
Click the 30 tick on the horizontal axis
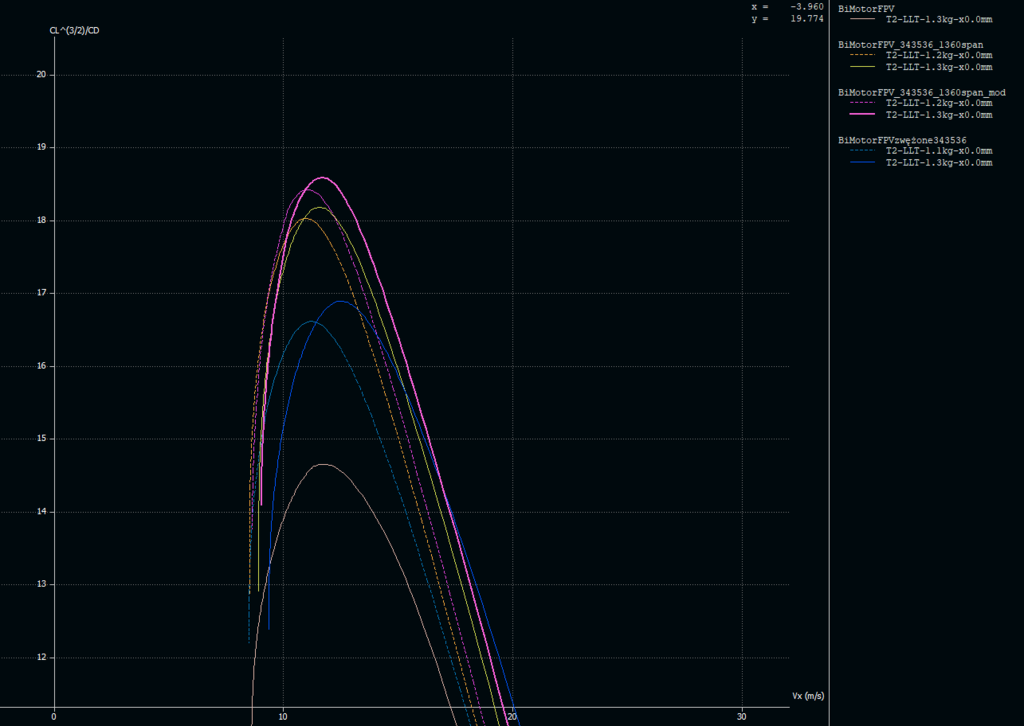pos(741,716)
